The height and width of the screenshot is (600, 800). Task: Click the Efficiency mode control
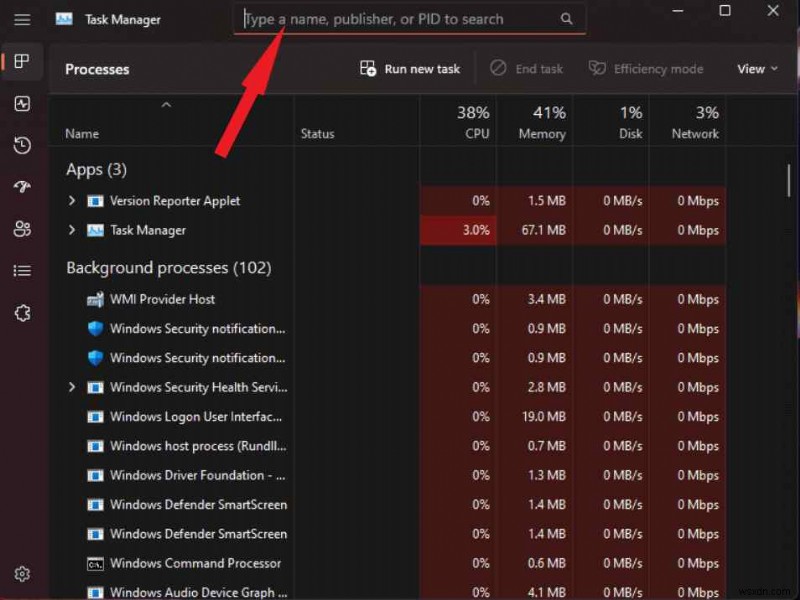(645, 68)
